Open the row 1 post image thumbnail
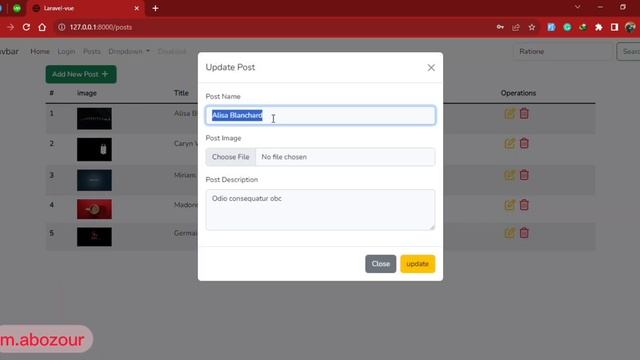Screen dimensions: 640x360 click(x=94, y=119)
